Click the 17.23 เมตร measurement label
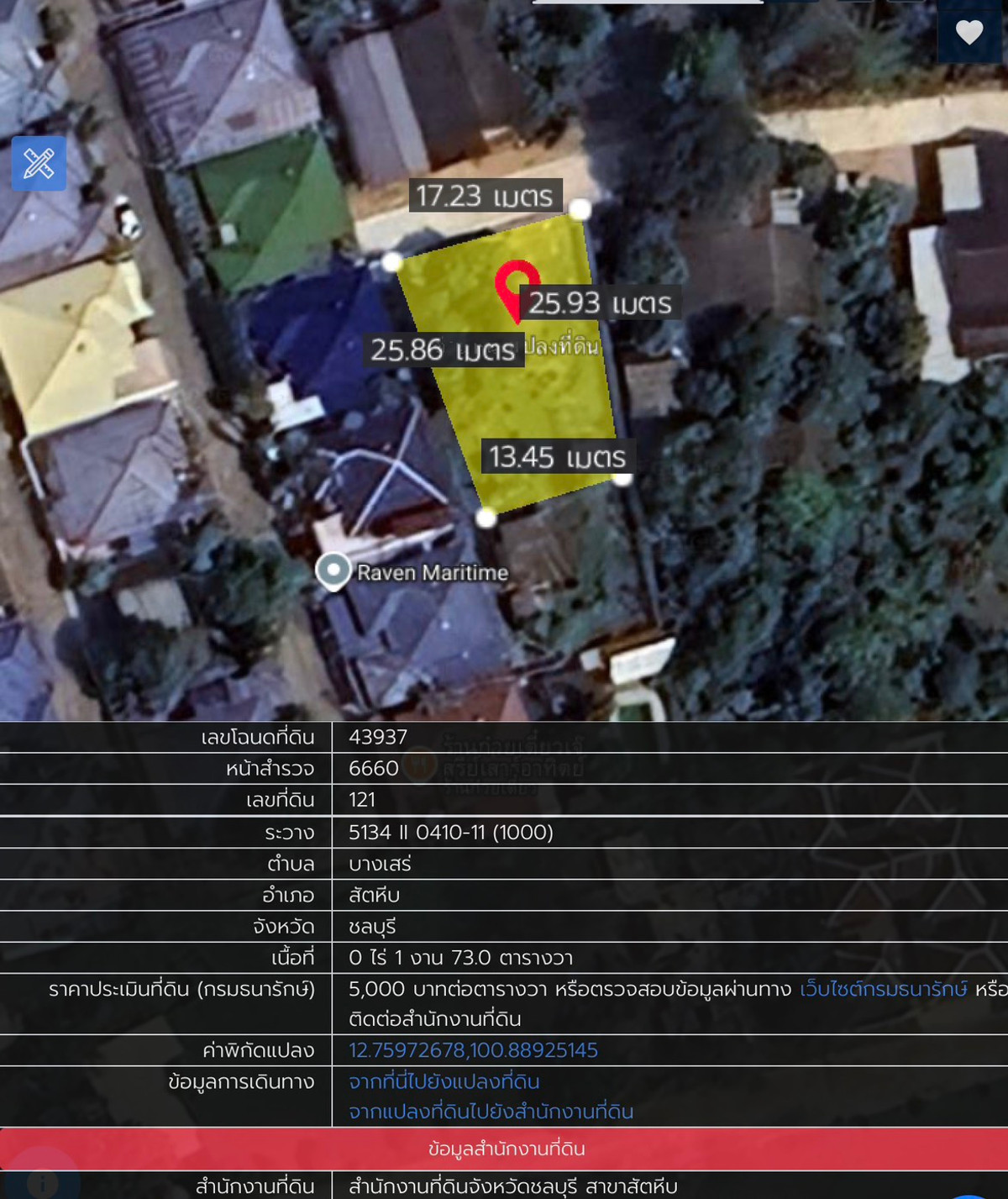1008x1199 pixels. [485, 196]
